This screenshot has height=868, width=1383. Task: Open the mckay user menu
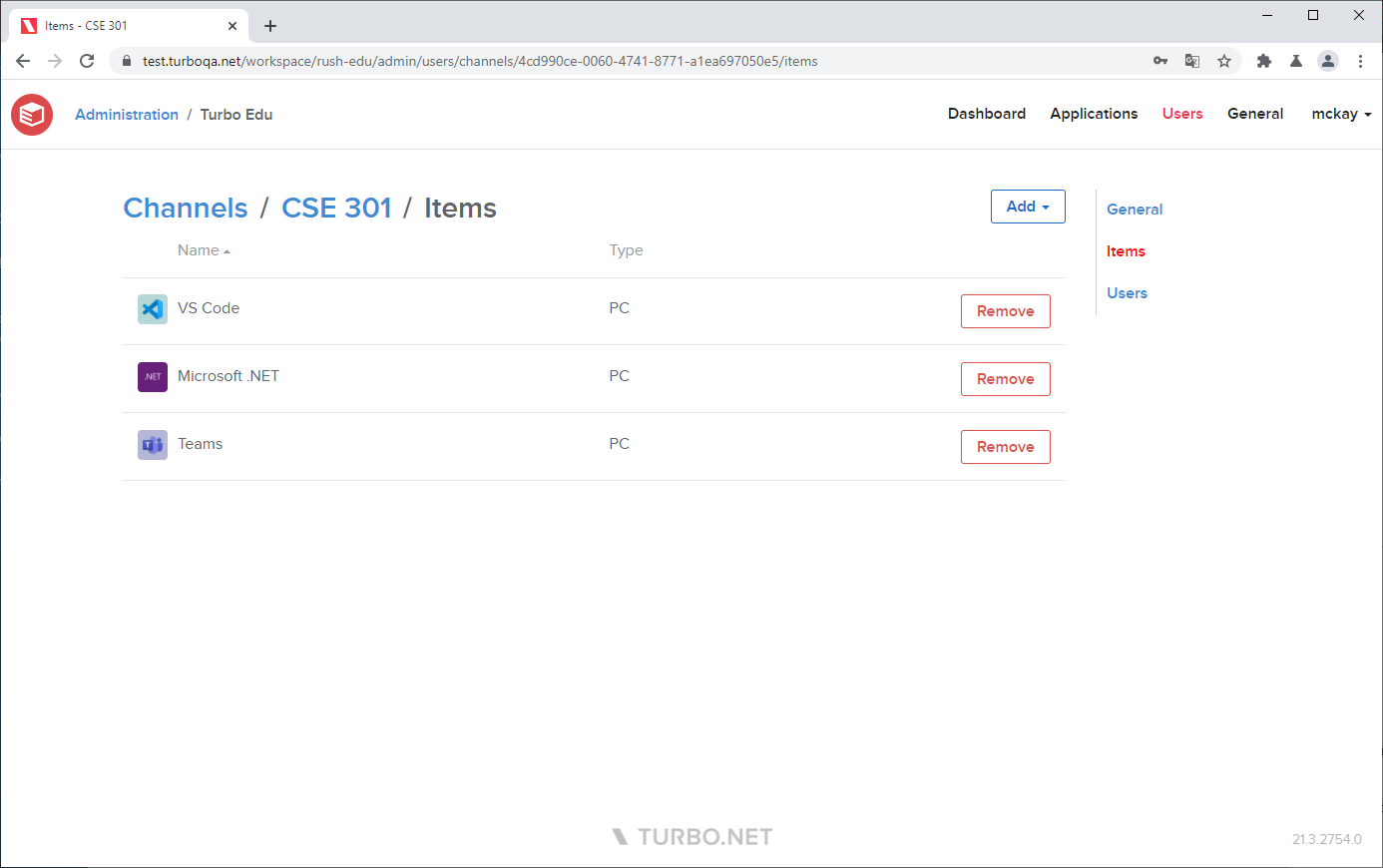1341,114
